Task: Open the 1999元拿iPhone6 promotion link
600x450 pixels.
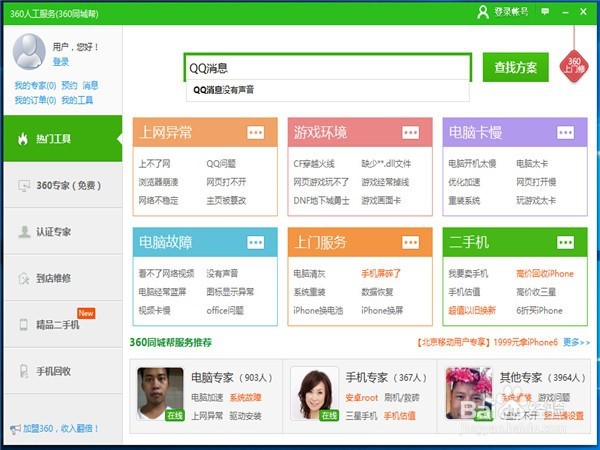Action: click(x=487, y=342)
